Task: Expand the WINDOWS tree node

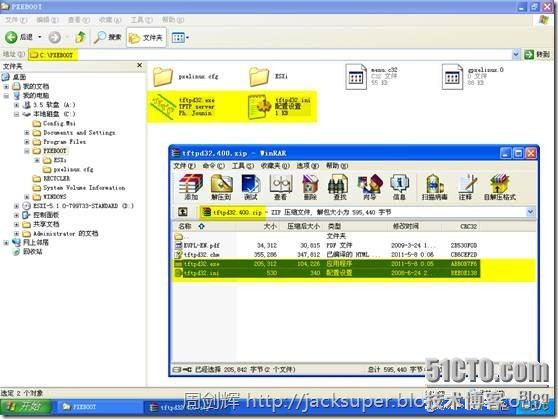Action: [x=27, y=197]
